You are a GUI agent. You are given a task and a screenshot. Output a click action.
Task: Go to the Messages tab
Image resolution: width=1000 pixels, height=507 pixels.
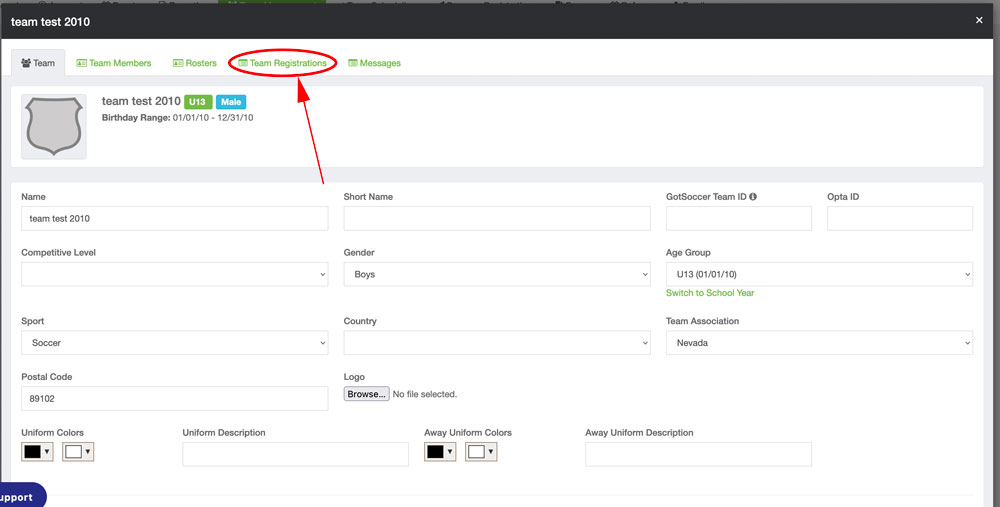click(x=374, y=63)
